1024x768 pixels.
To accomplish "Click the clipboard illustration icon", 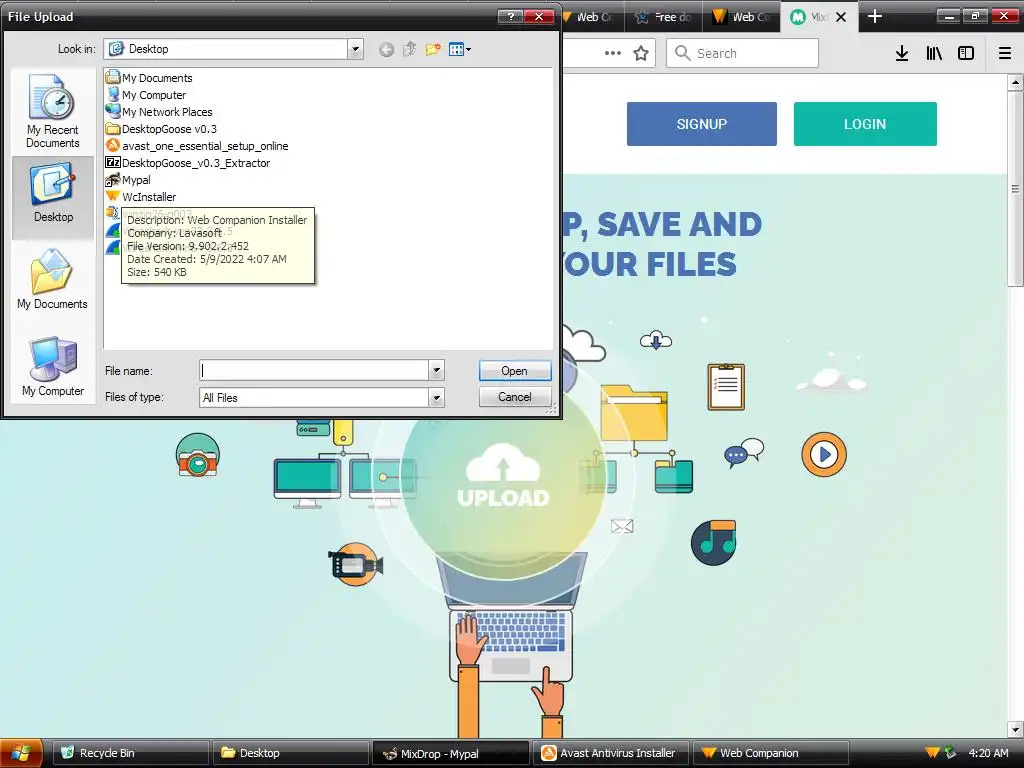I will pos(726,387).
